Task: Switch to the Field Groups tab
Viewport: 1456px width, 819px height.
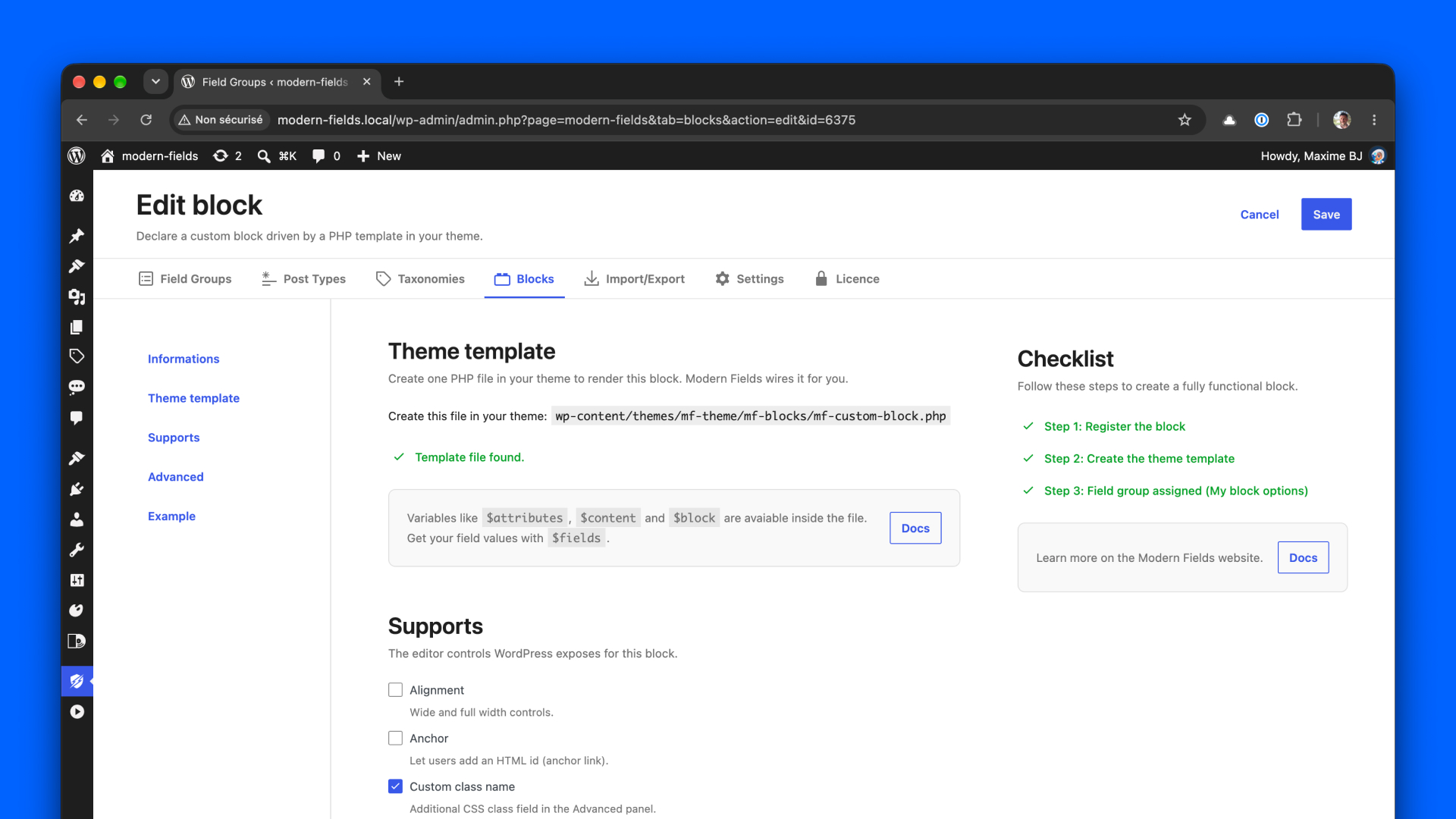Action: tap(185, 279)
